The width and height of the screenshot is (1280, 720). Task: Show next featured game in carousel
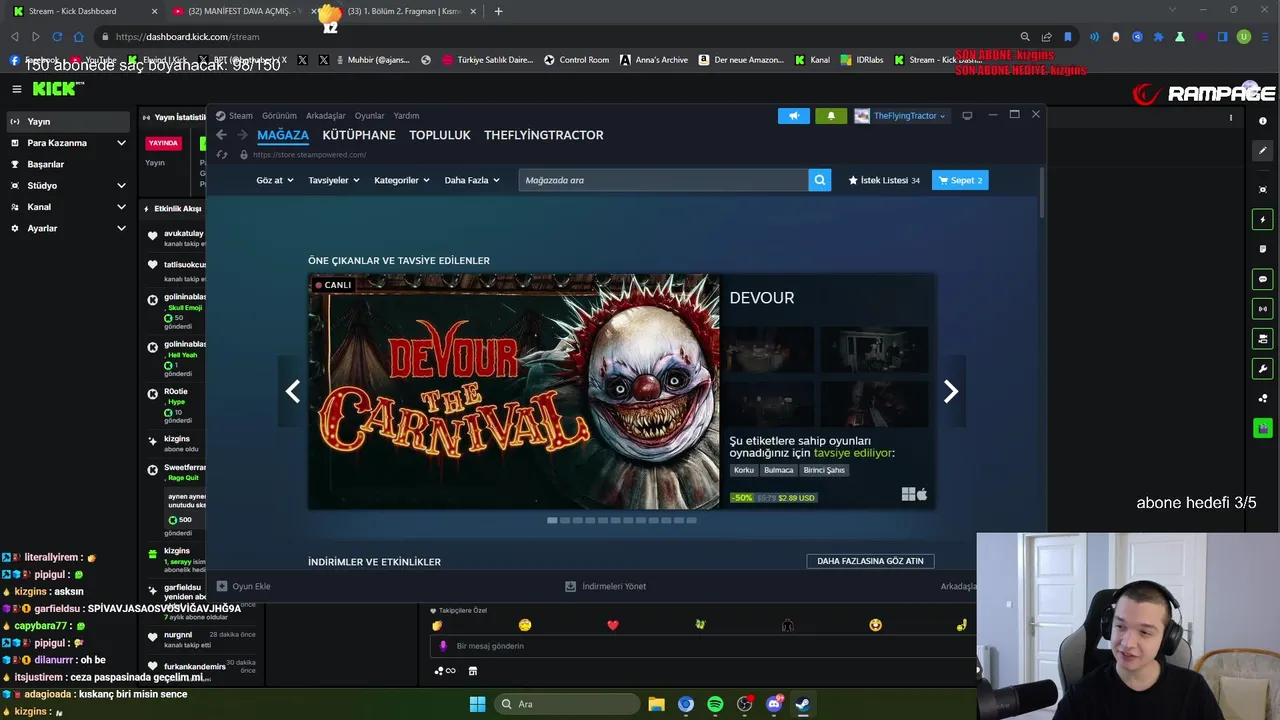[x=951, y=391]
